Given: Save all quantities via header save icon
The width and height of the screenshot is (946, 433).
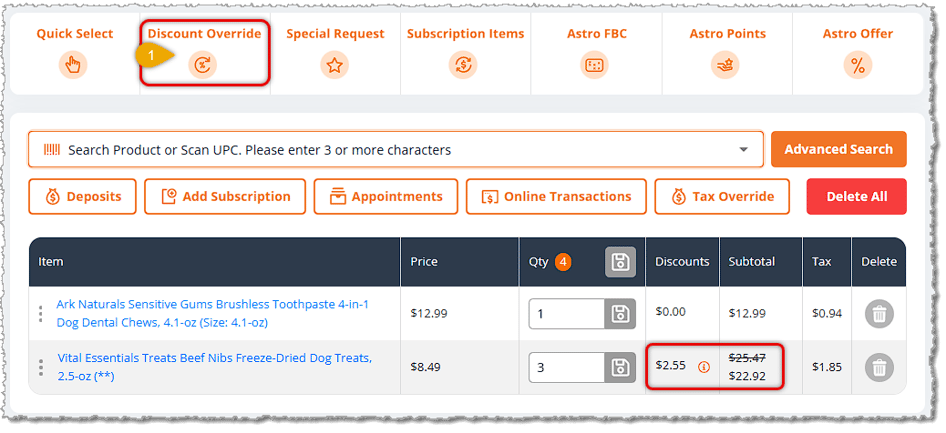Looking at the screenshot, I should click(620, 262).
